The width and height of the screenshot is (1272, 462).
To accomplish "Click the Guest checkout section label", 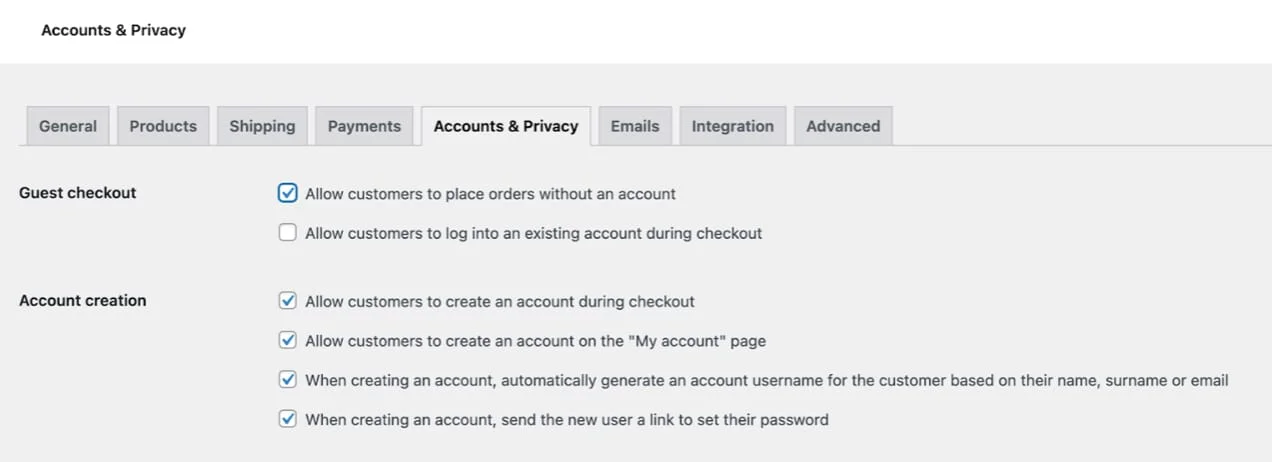I will click(78, 193).
